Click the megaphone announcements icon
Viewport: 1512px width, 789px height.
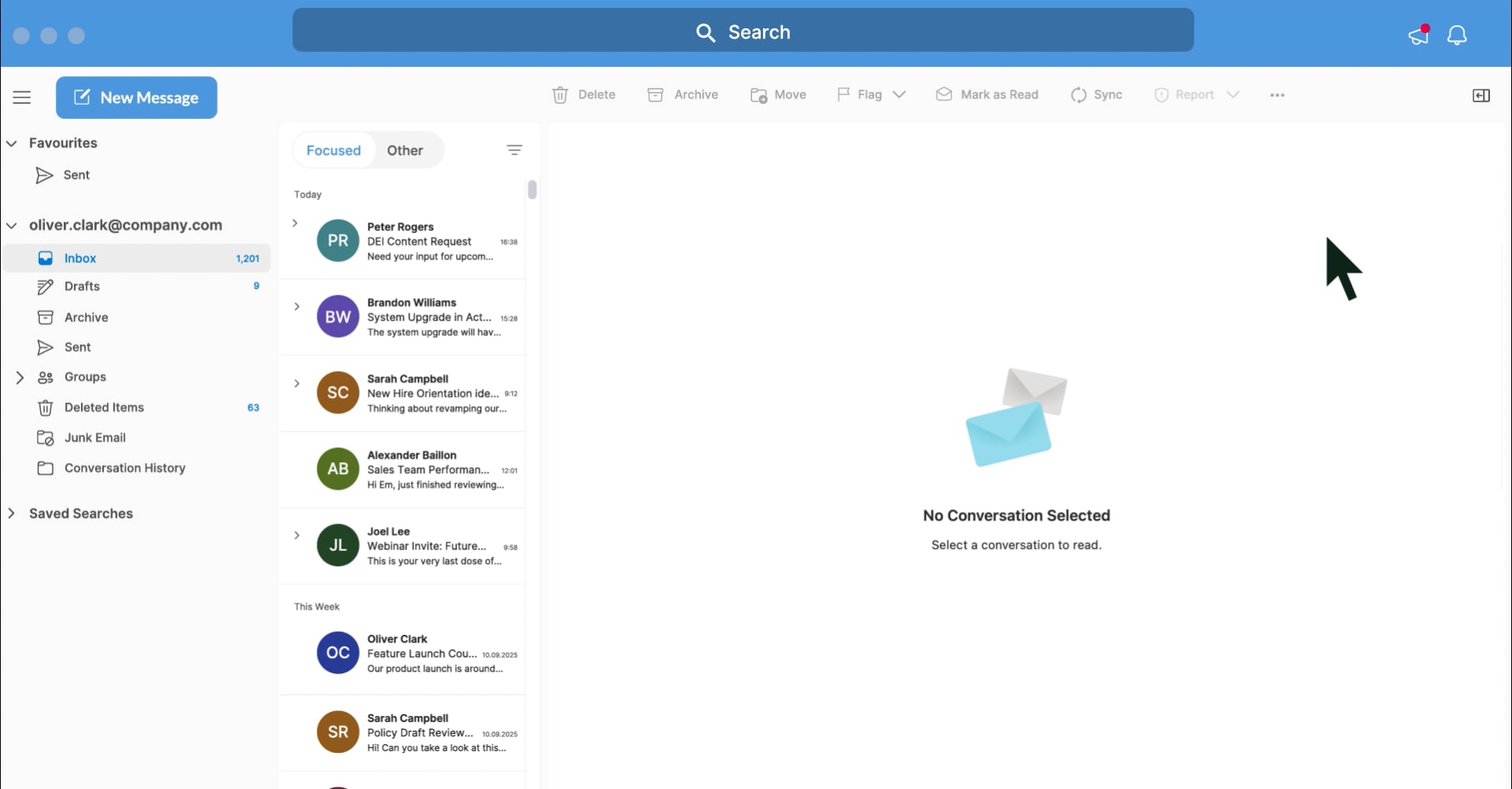(x=1418, y=35)
